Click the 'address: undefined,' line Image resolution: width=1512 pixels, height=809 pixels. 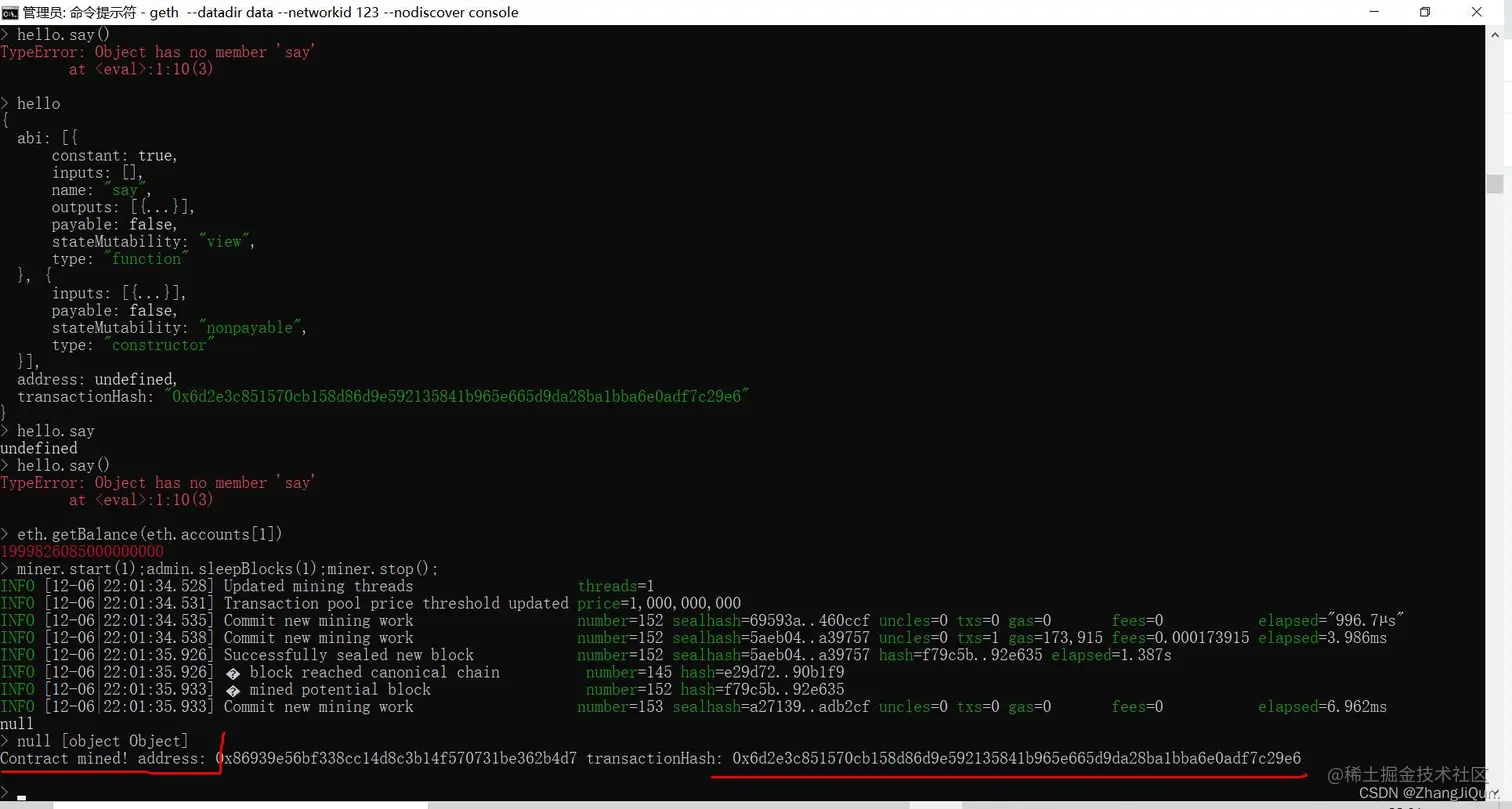pos(97,380)
